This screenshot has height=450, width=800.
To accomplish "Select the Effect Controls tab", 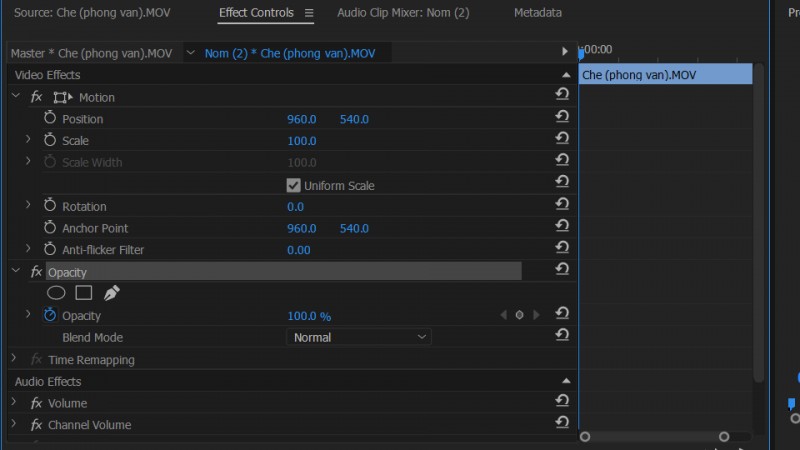I will point(256,13).
